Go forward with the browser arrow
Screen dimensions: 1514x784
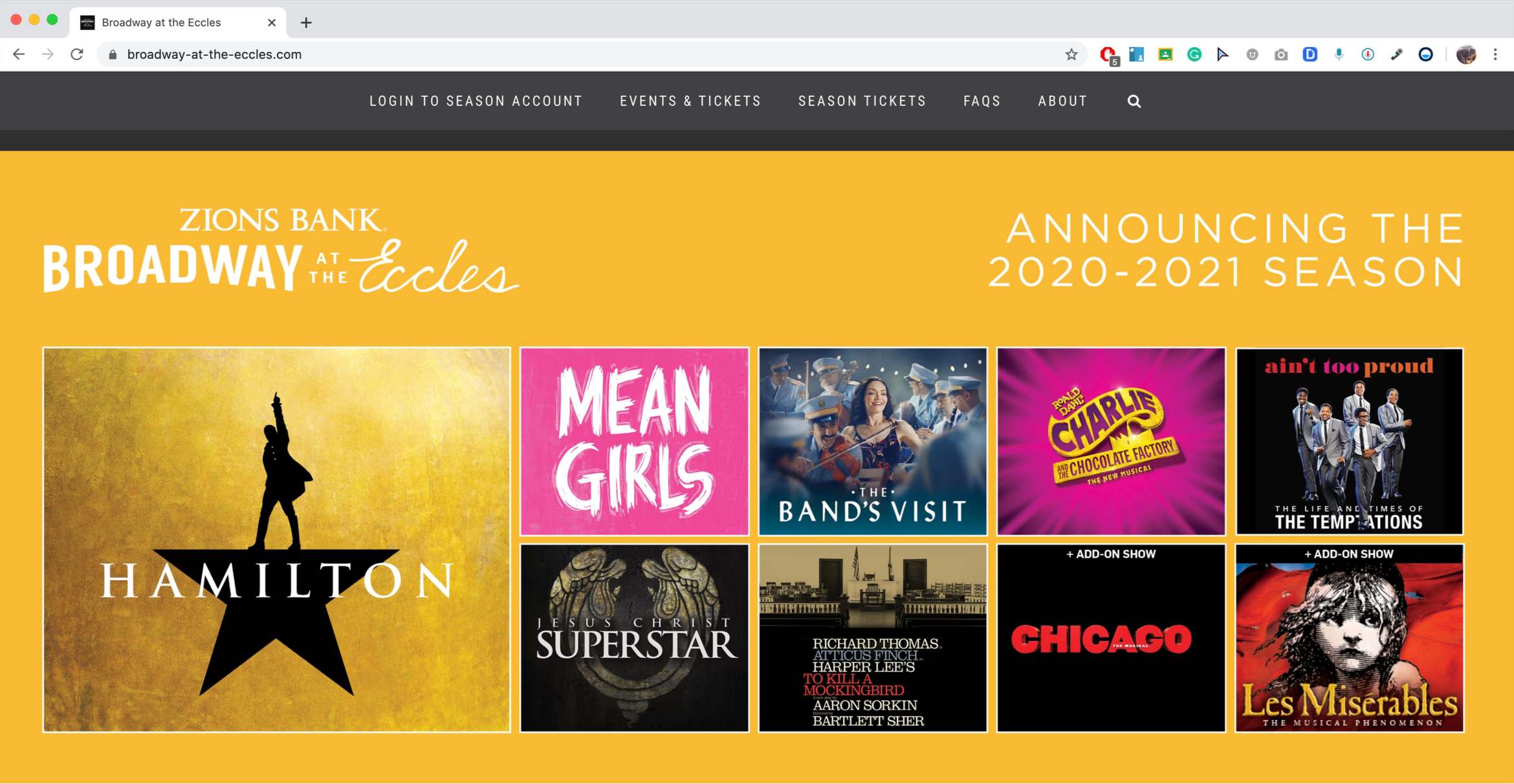(x=48, y=54)
